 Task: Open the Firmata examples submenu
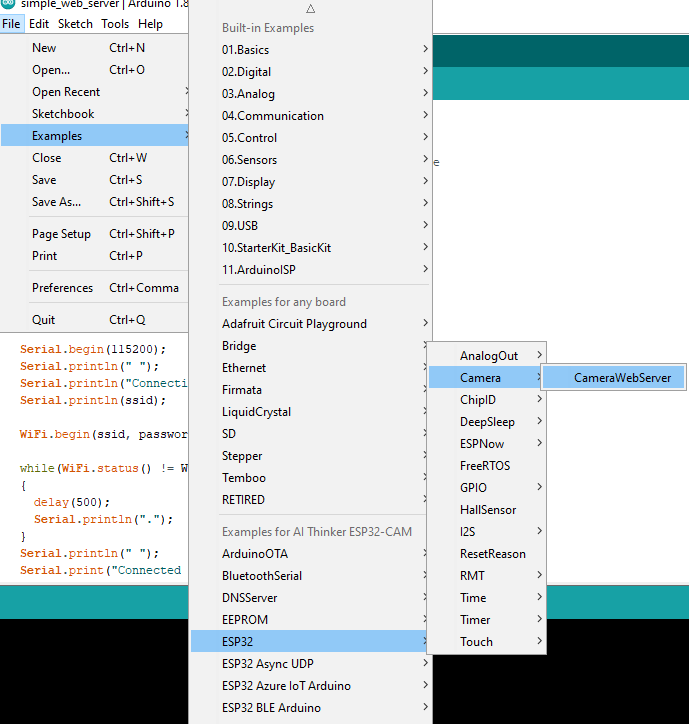308,390
